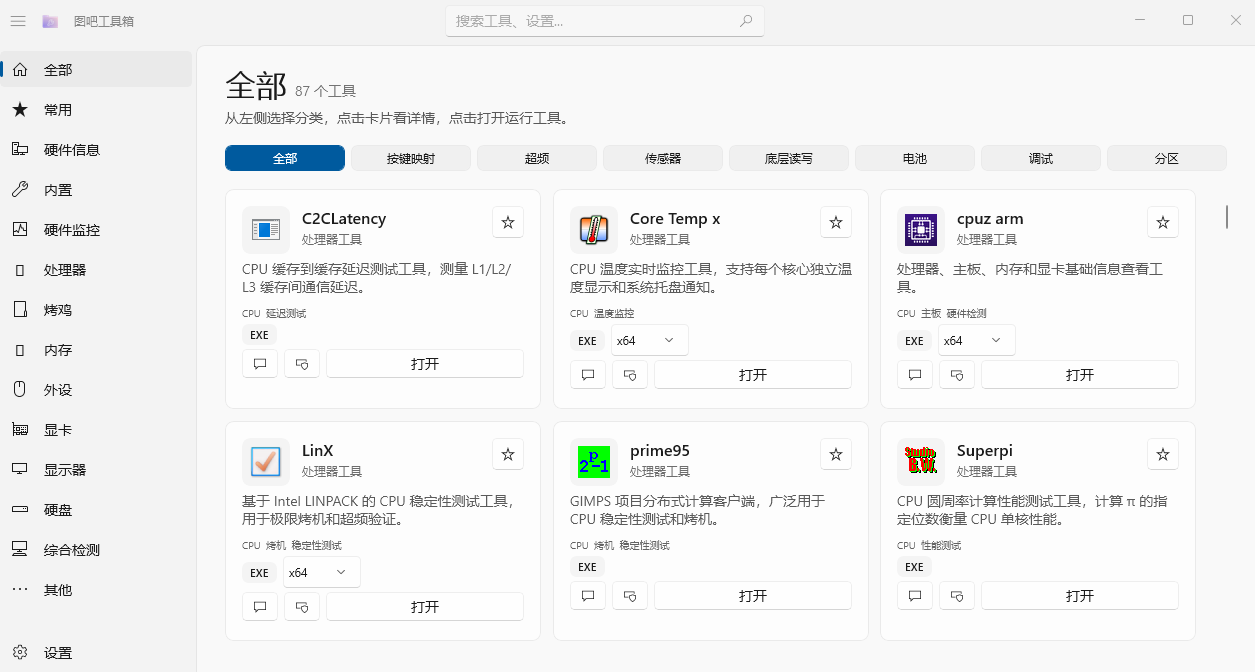Click the 图吧工具箱 app title icon
Screen dimensions: 1255x672
50,21
